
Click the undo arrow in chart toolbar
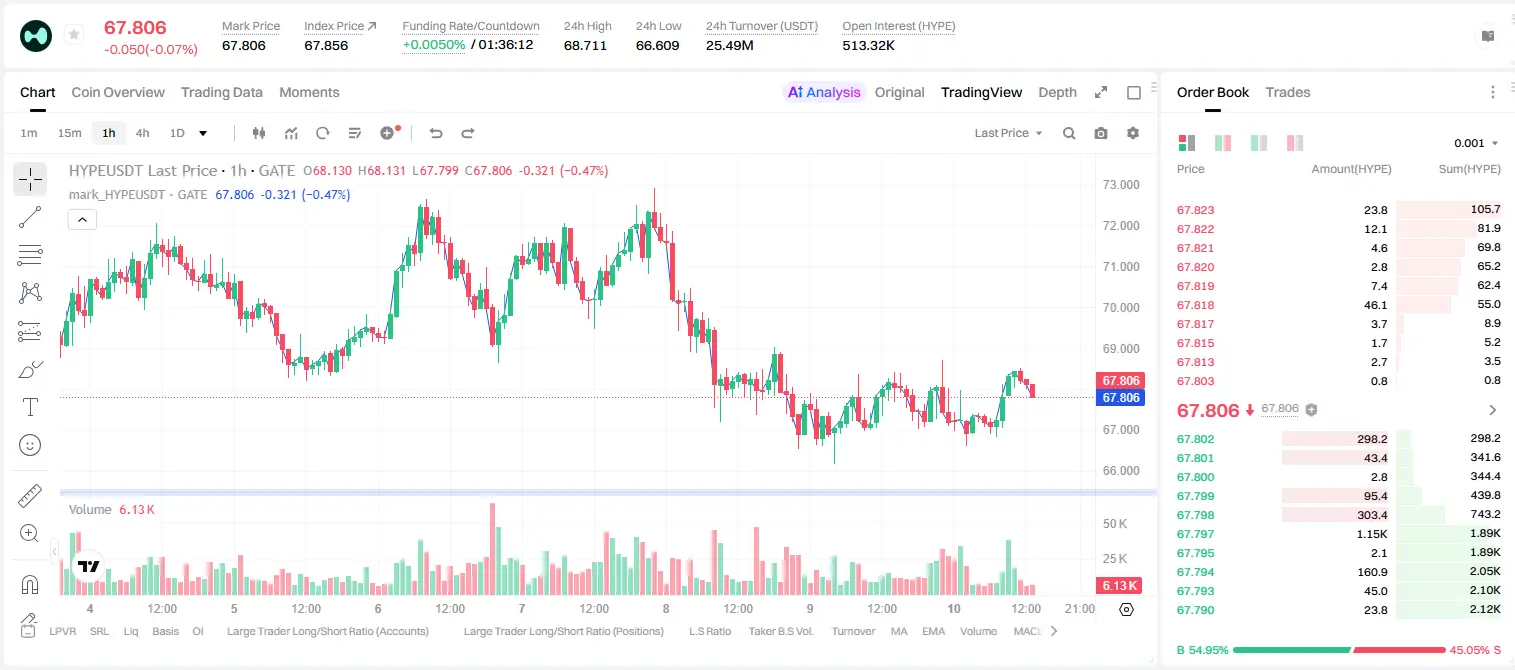click(x=435, y=133)
